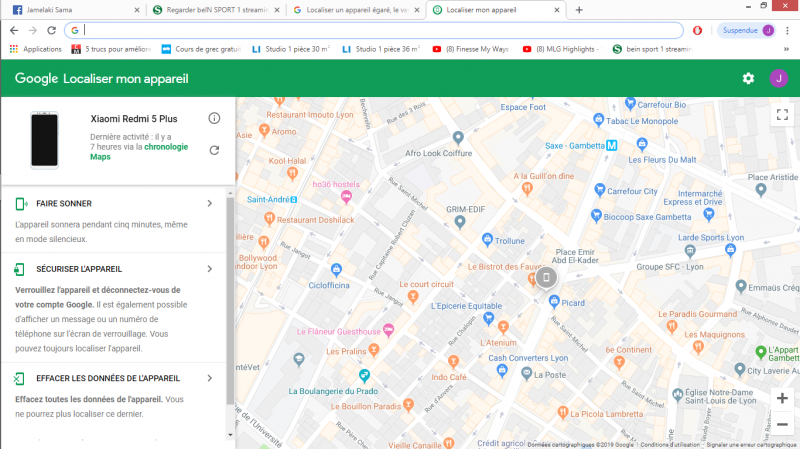This screenshot has width=800, height=449.
Task: Switch to Regarder beIN SPORT 1 tab
Action: (216, 10)
